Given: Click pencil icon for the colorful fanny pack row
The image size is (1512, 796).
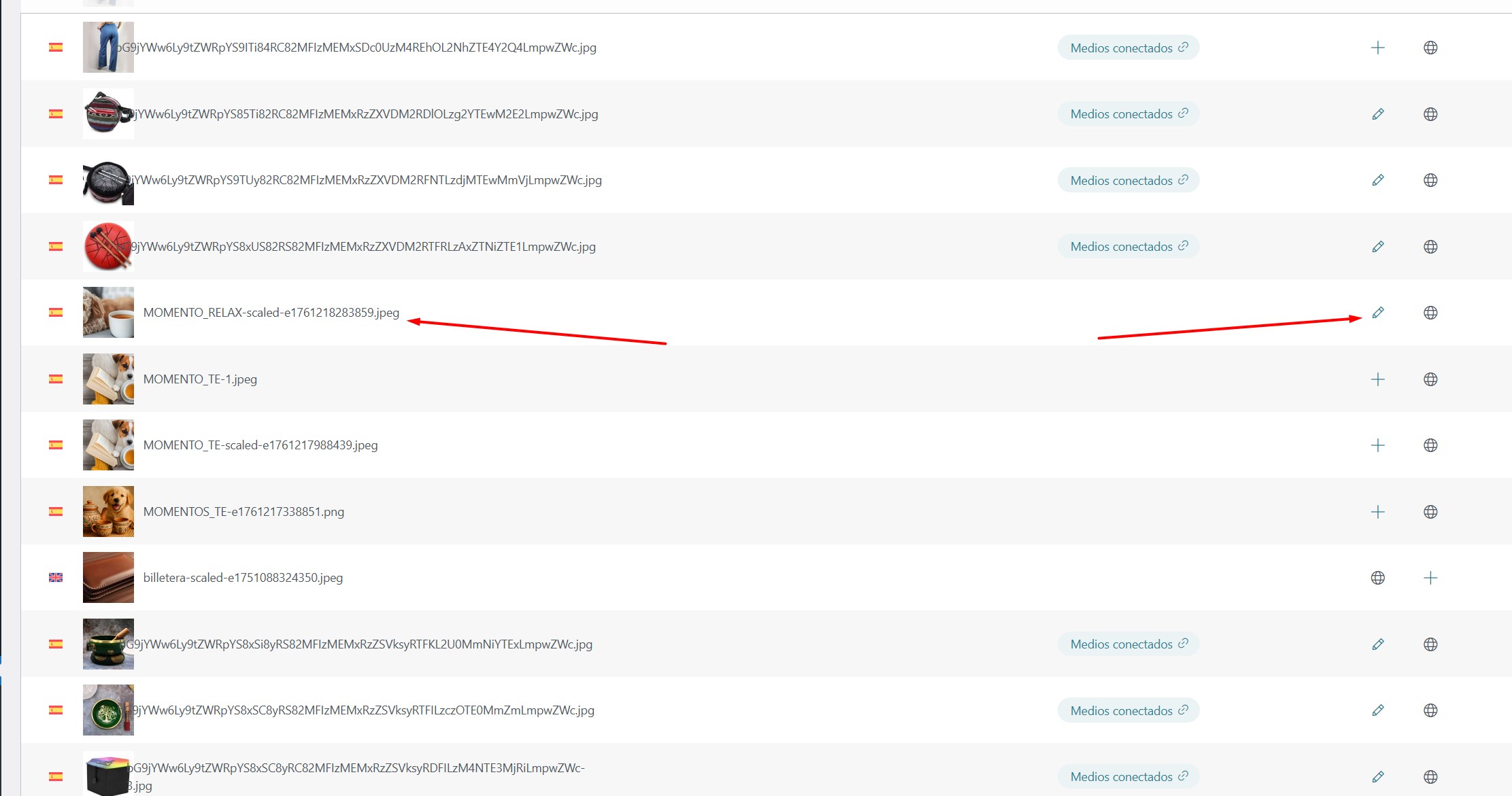Looking at the screenshot, I should point(1377,114).
